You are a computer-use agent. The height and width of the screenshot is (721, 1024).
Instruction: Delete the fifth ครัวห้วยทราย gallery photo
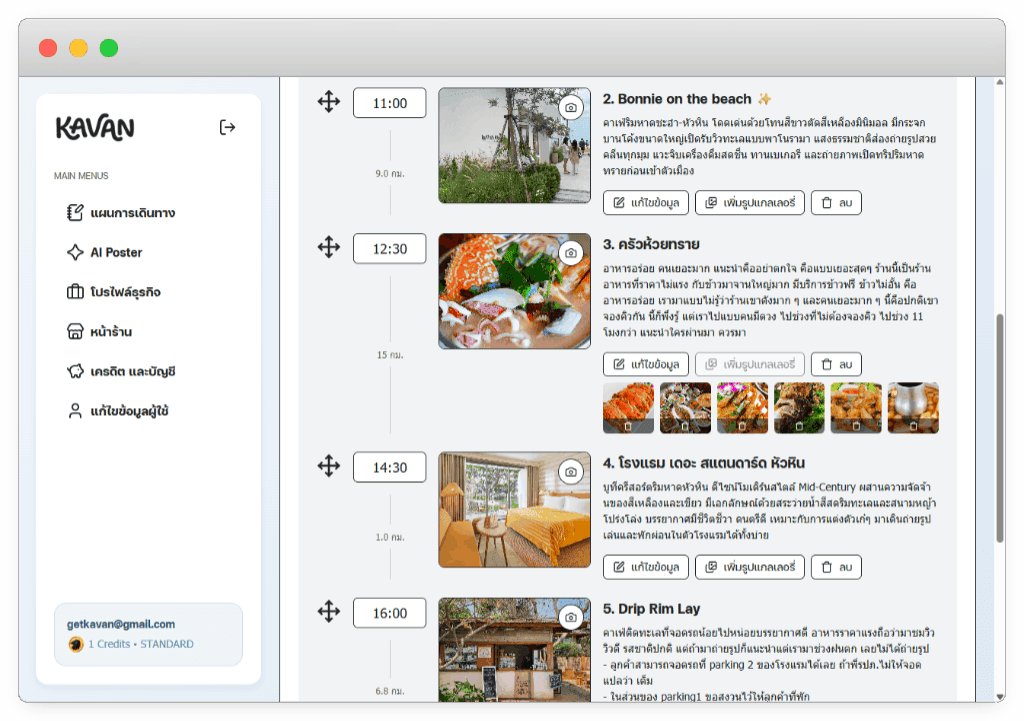[x=856, y=426]
